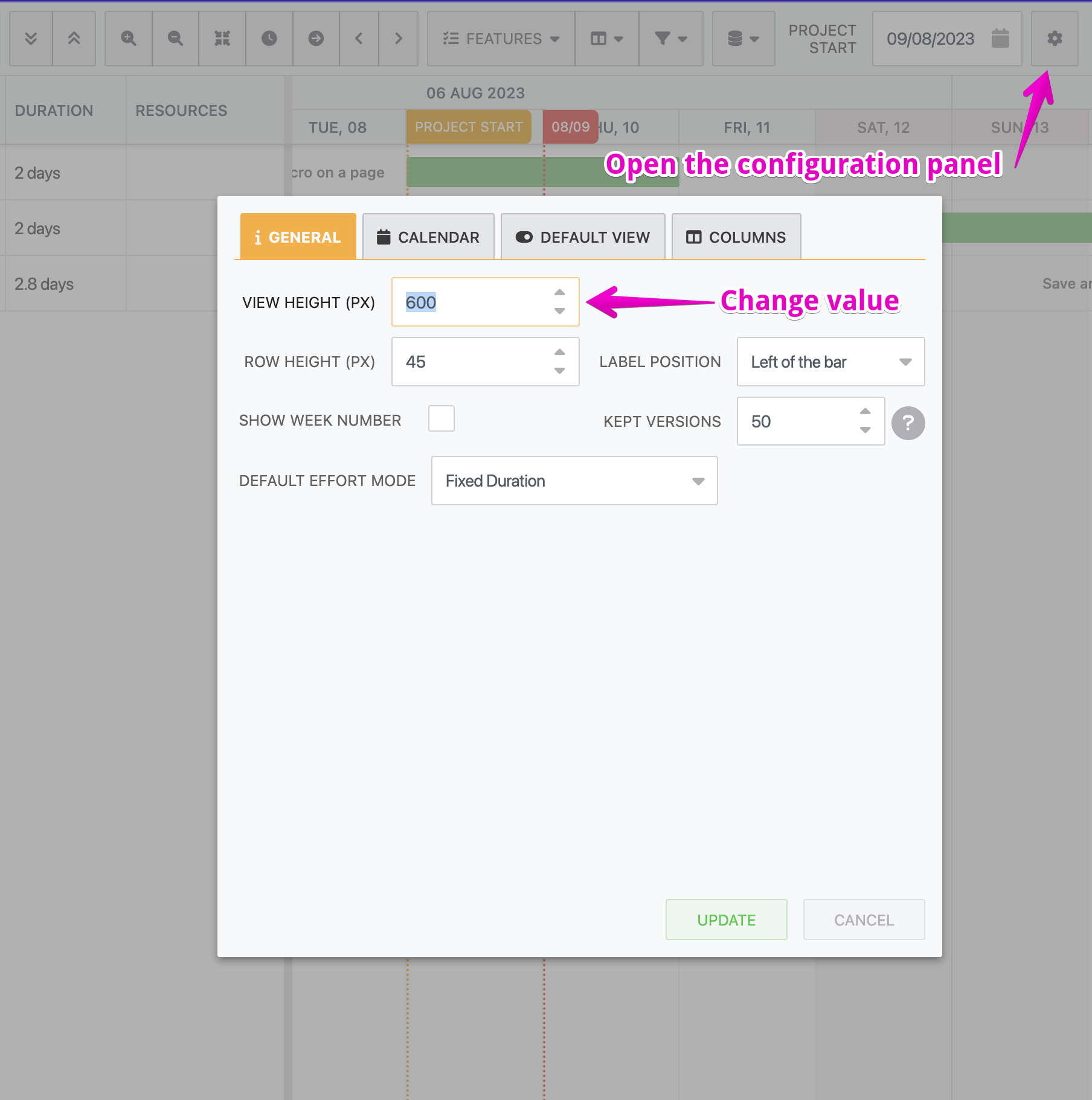
Task: Click the Cancel button
Action: (864, 919)
